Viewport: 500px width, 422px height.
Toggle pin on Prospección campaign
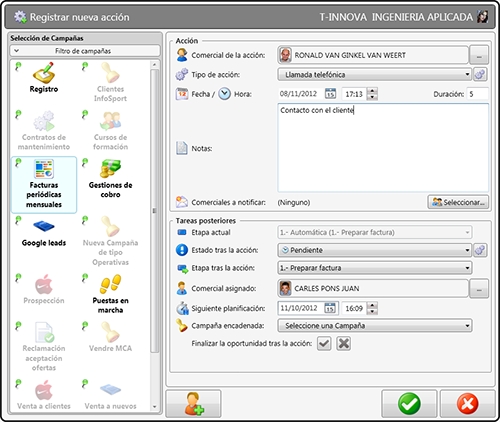(18, 278)
